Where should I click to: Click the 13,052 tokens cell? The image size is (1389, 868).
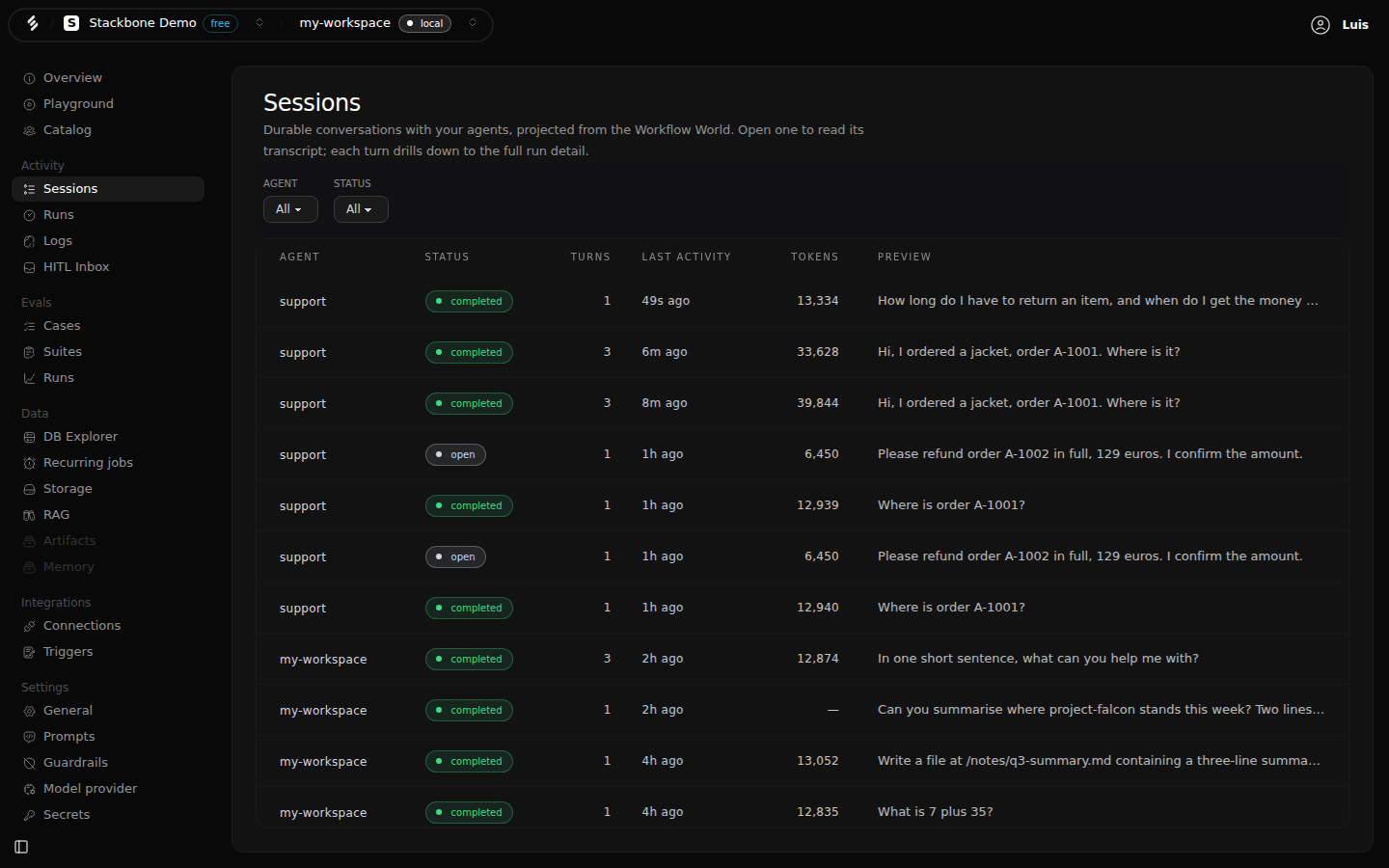(818, 761)
